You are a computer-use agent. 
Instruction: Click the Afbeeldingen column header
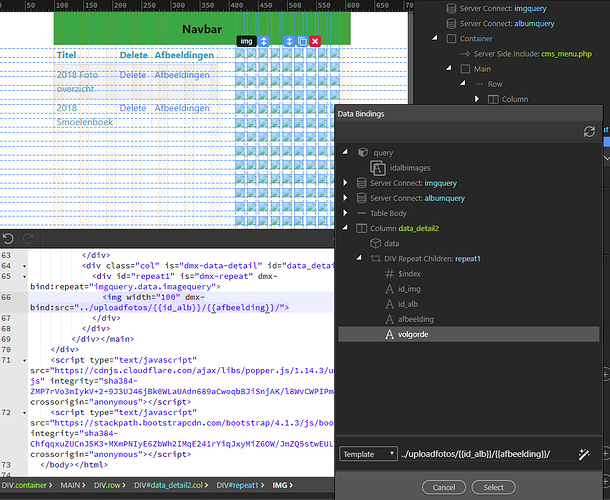[x=184, y=55]
